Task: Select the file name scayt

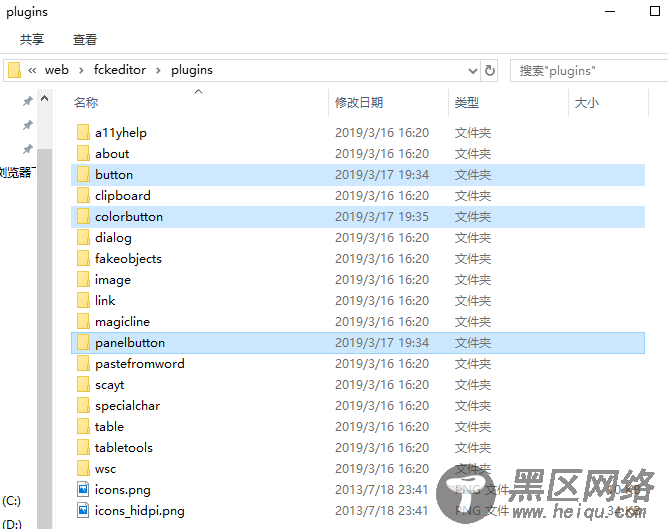Action: (109, 385)
